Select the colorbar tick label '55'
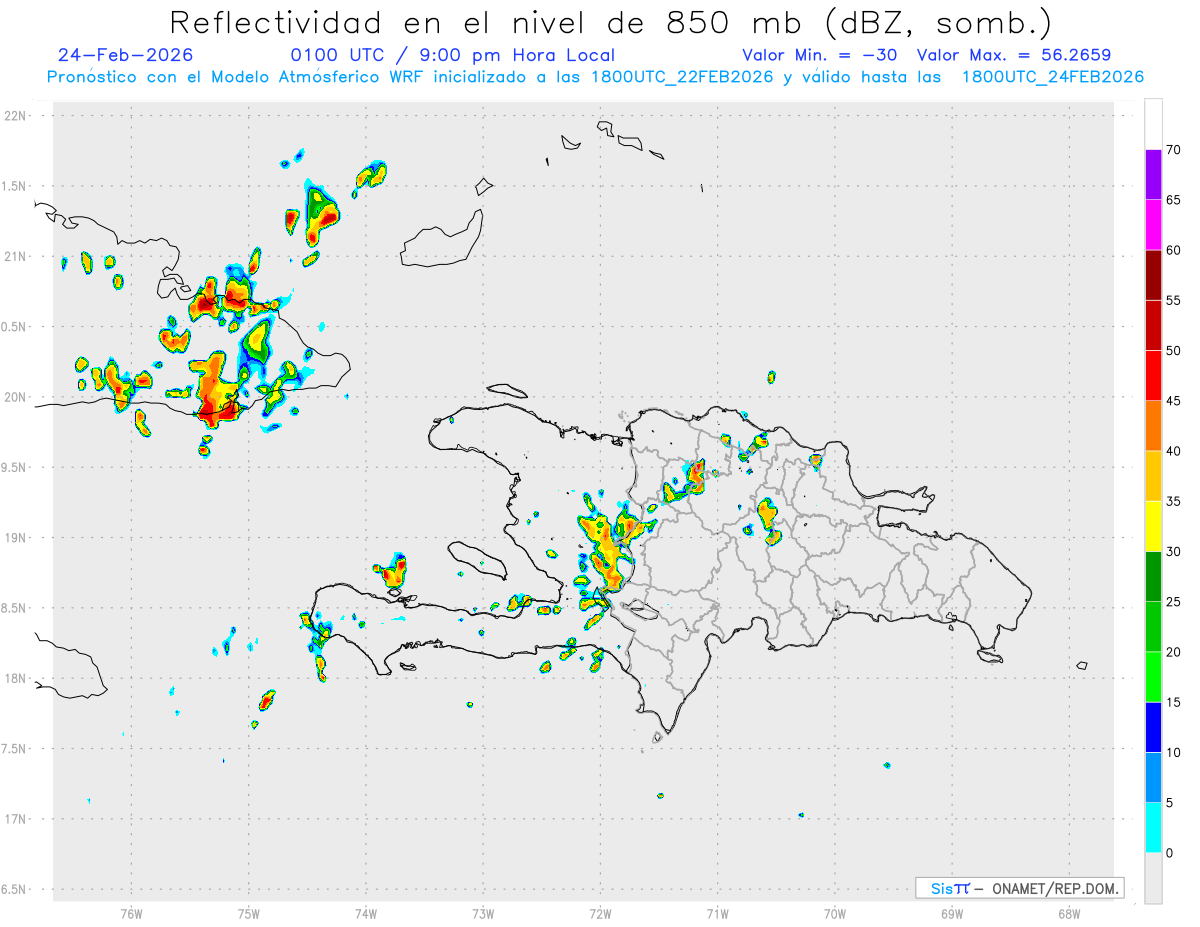 tap(1174, 301)
